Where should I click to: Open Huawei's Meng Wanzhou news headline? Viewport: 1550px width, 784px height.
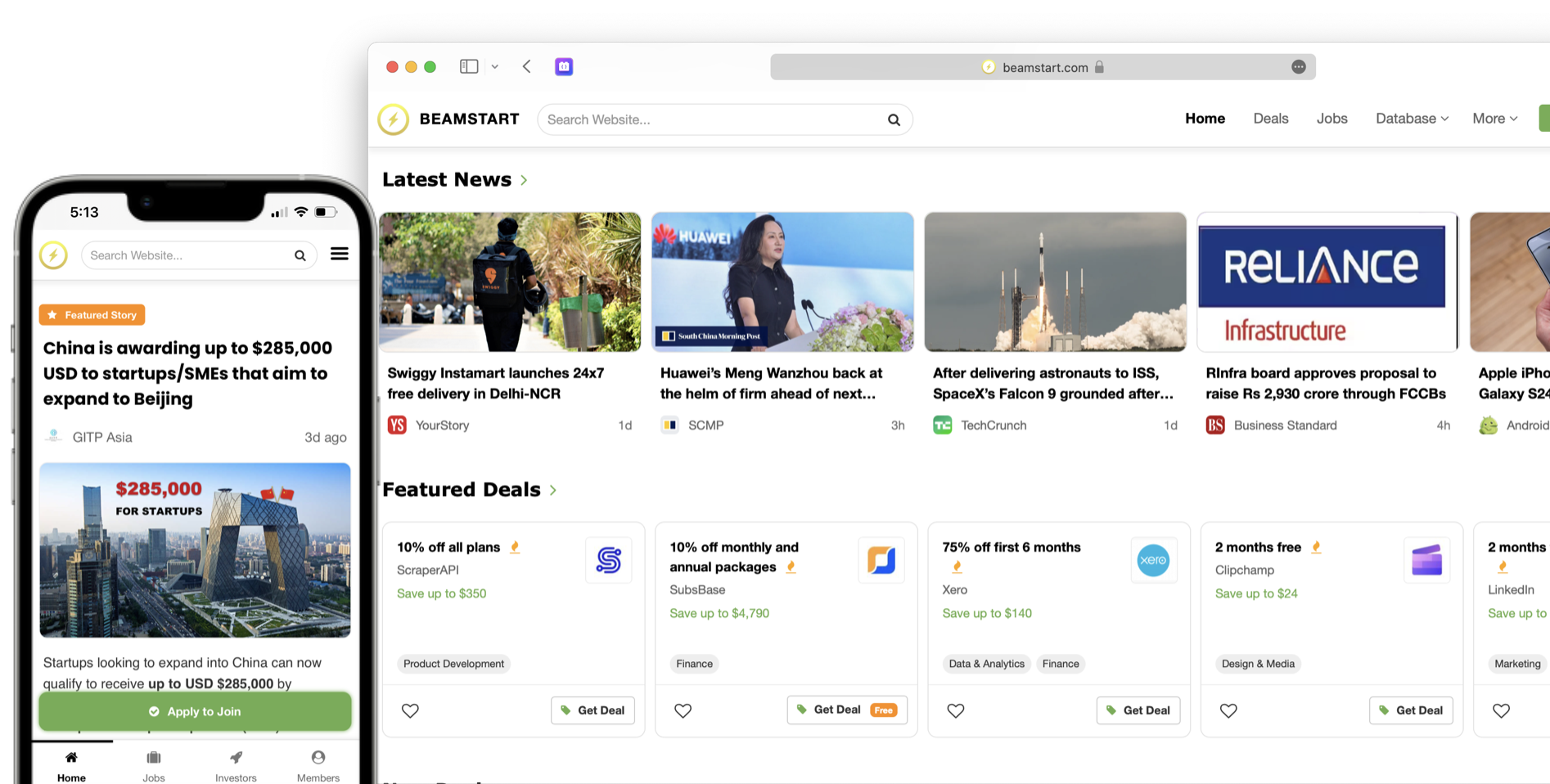click(x=771, y=383)
